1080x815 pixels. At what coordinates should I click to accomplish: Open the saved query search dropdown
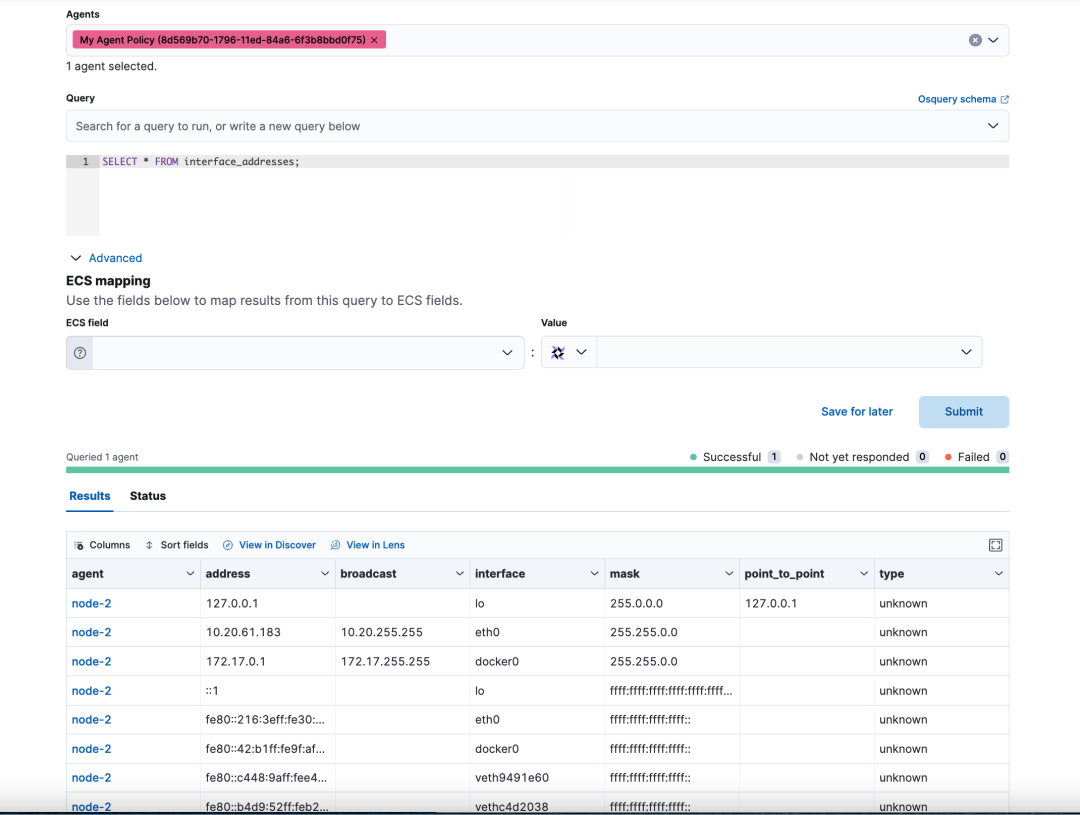[537, 126]
